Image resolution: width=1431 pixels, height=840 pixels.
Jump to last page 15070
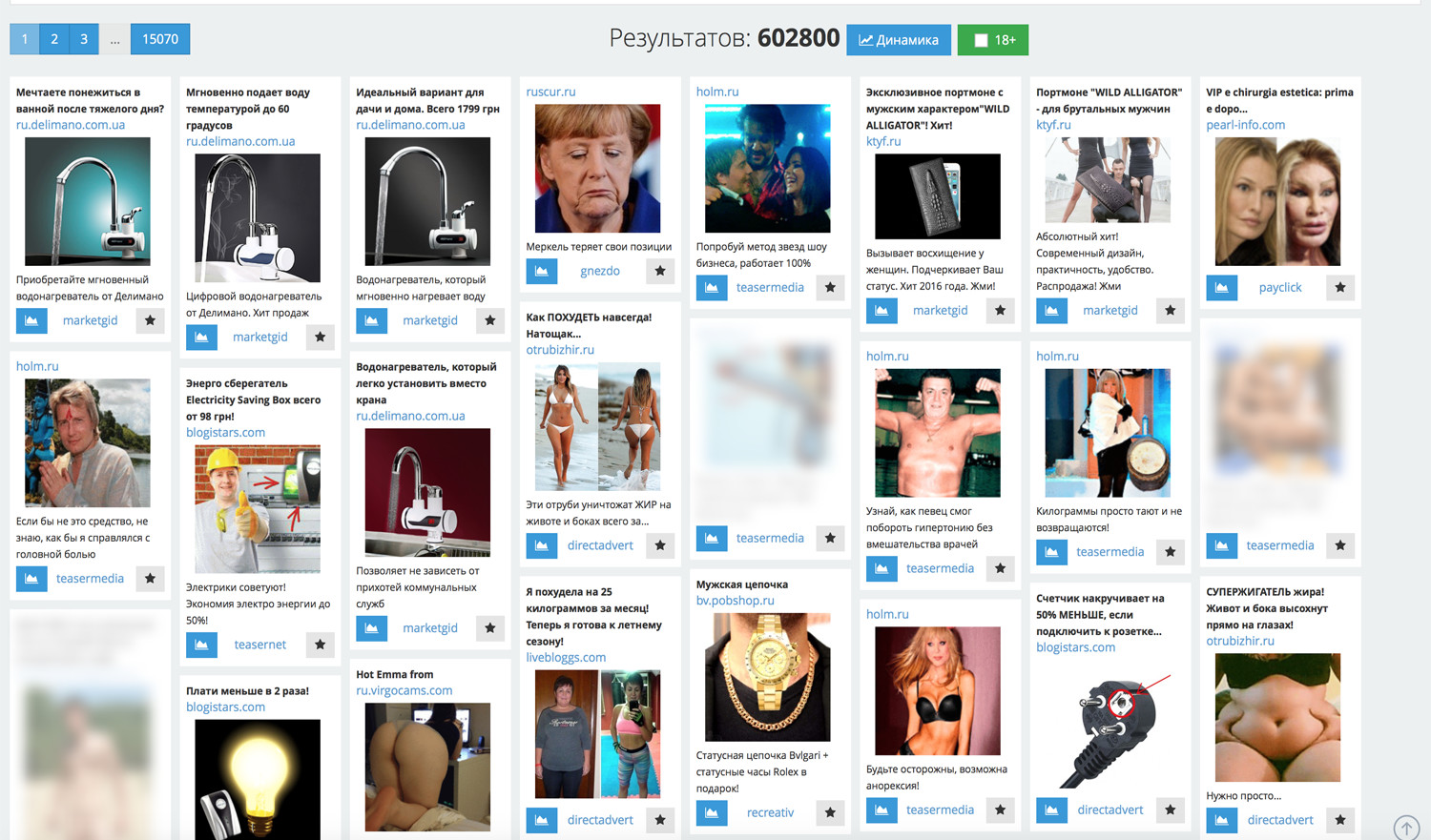(160, 39)
